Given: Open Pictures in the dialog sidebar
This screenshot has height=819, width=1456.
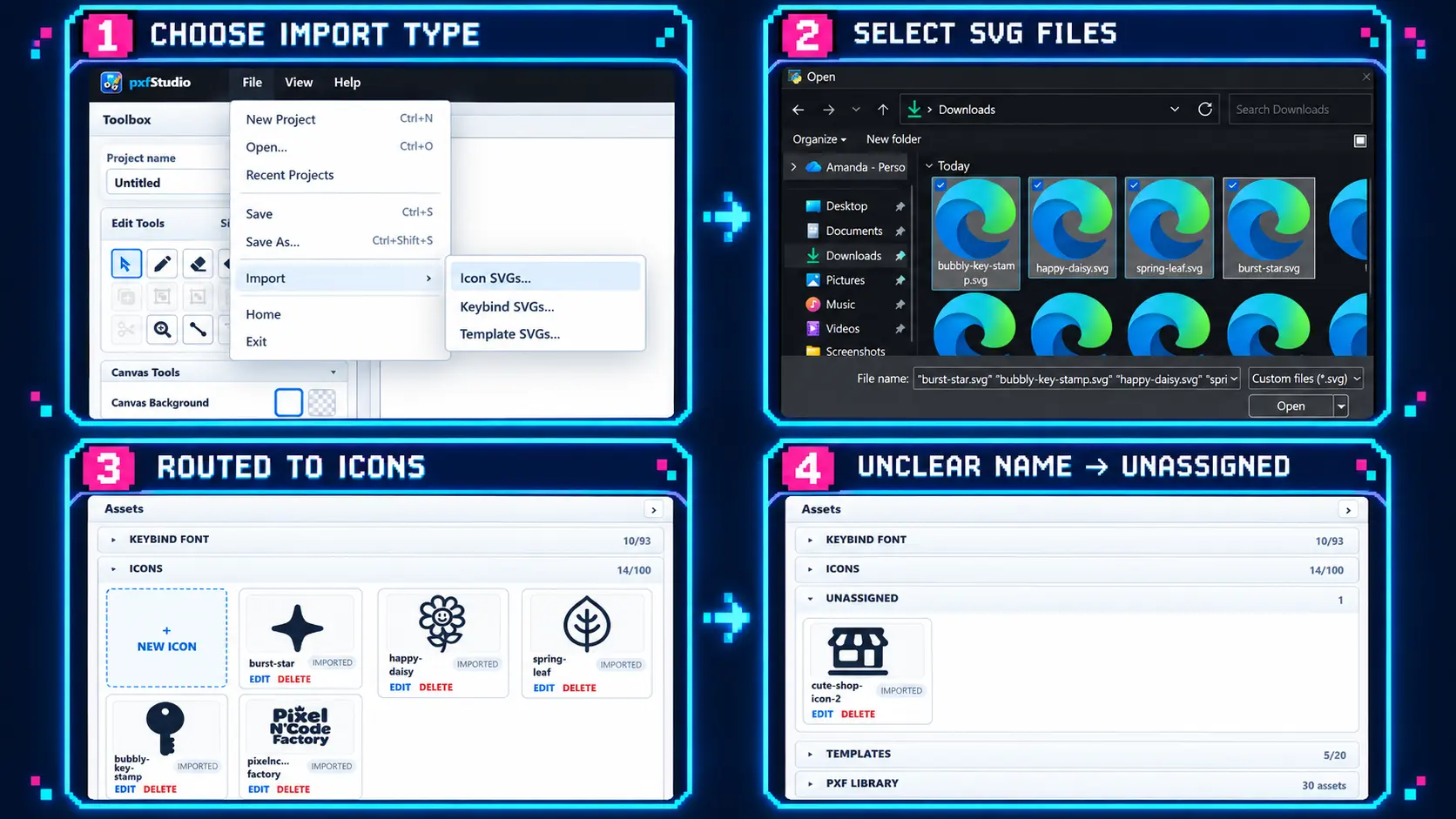Looking at the screenshot, I should click(x=845, y=280).
